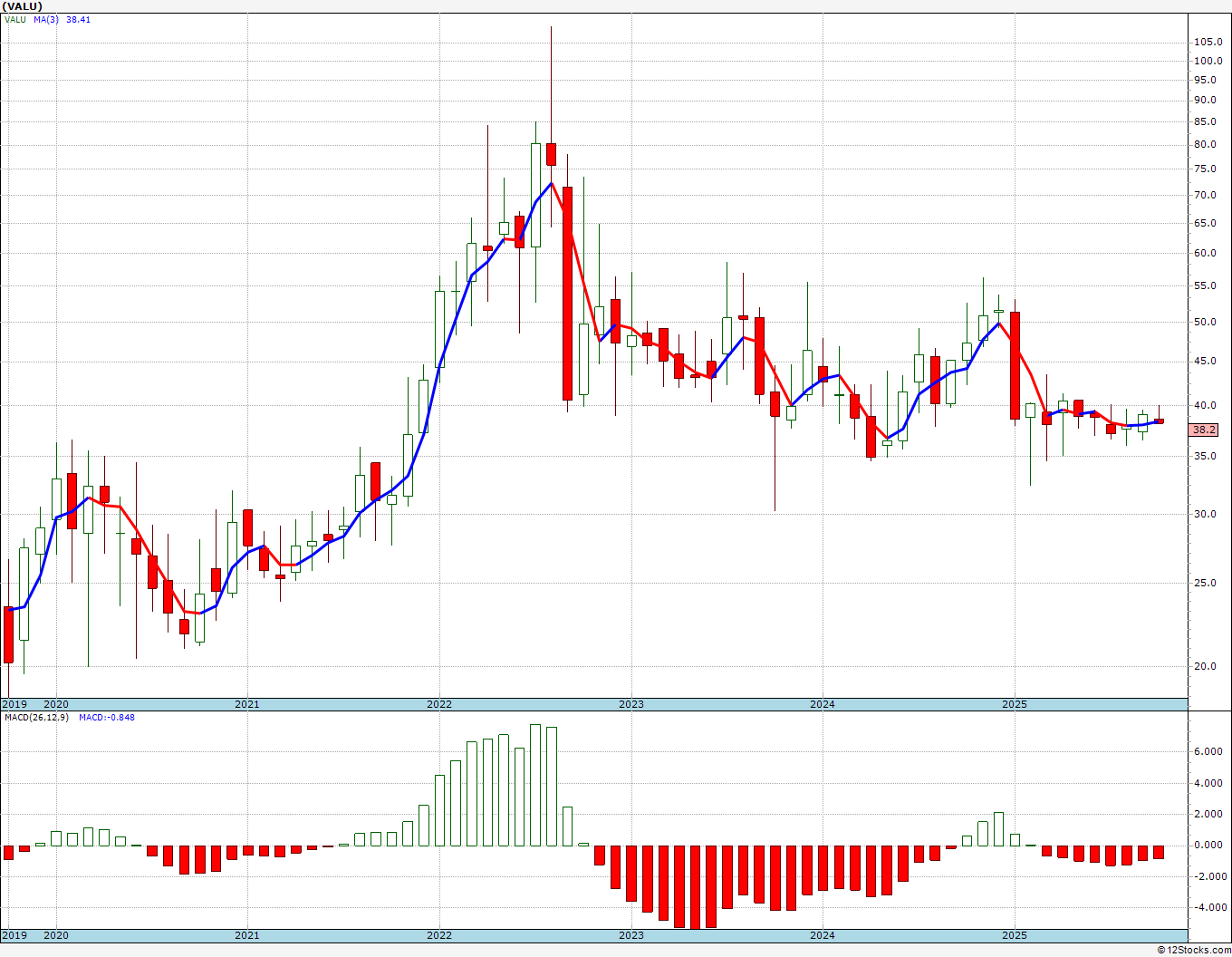Click the (VALU) ticker title
Viewport: 1232px width, 957px height.
coord(22,6)
